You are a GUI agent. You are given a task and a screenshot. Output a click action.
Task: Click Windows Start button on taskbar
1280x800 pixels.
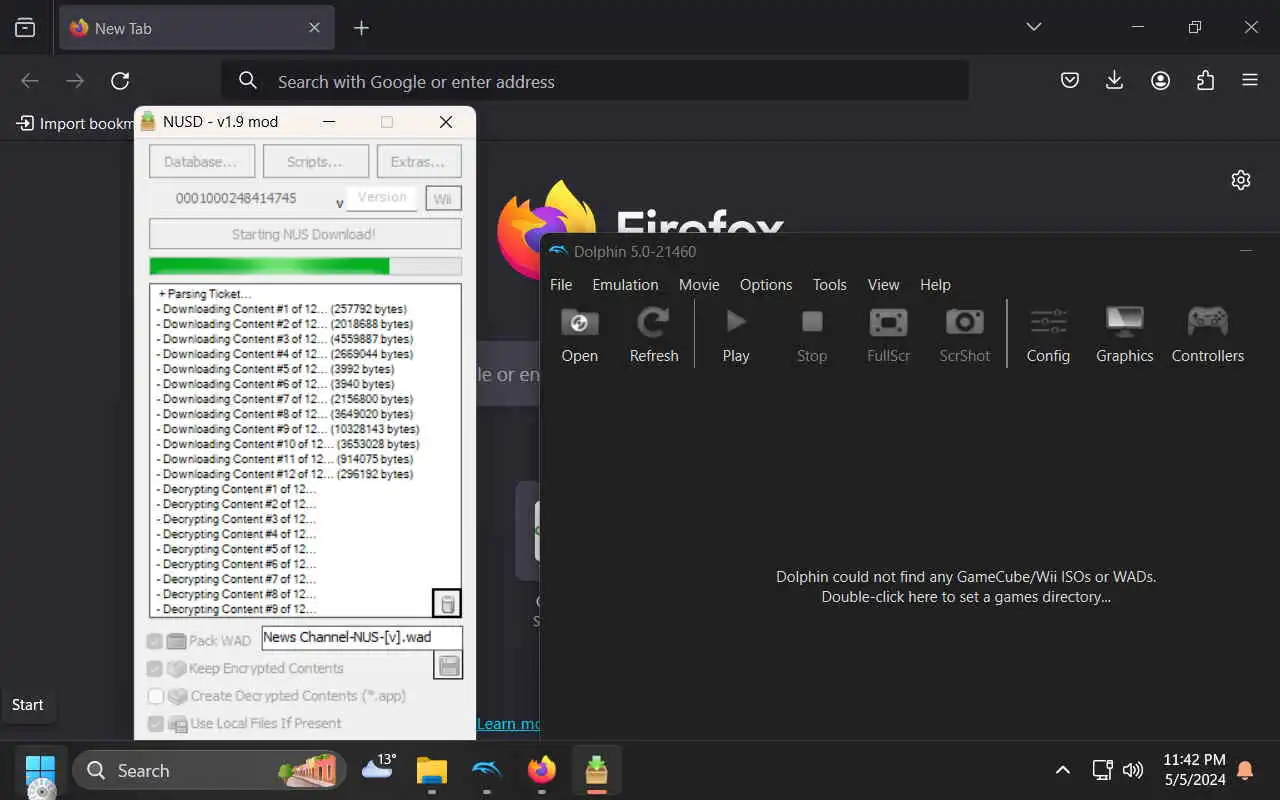click(x=40, y=770)
